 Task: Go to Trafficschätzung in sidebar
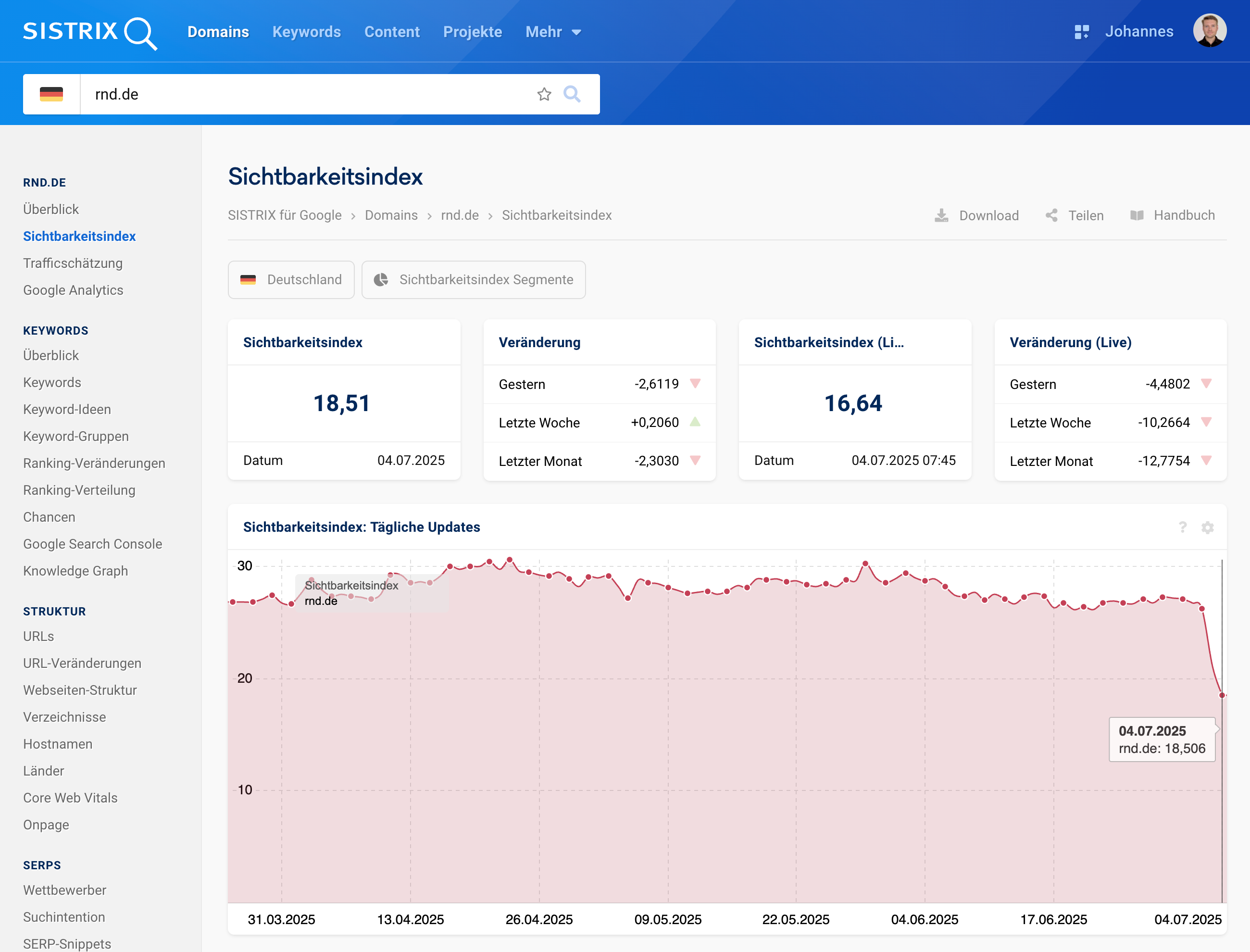coord(73,263)
